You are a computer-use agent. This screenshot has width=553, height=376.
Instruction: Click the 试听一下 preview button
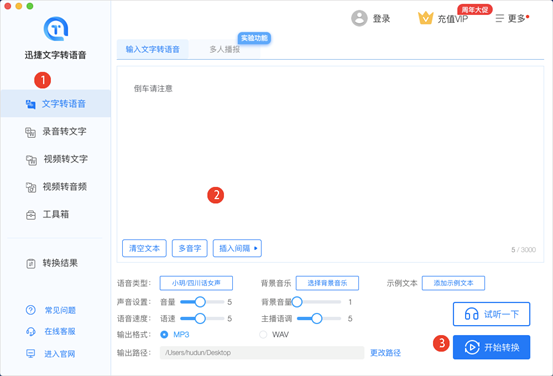[492, 314]
